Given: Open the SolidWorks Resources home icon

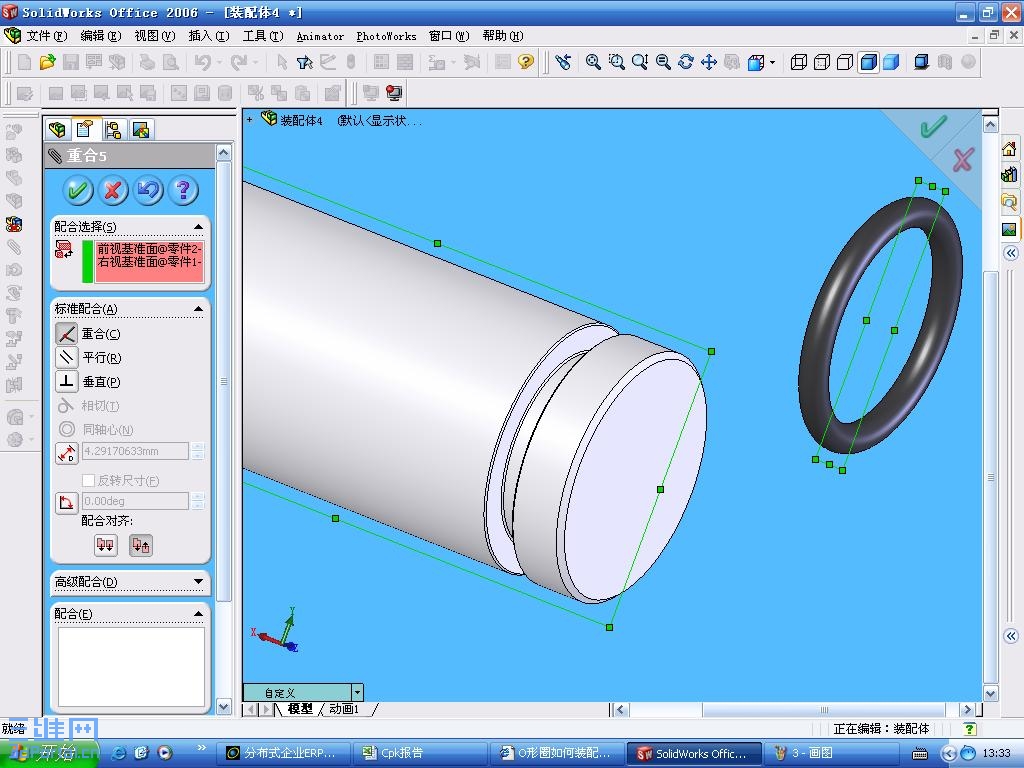Looking at the screenshot, I should [x=1009, y=149].
